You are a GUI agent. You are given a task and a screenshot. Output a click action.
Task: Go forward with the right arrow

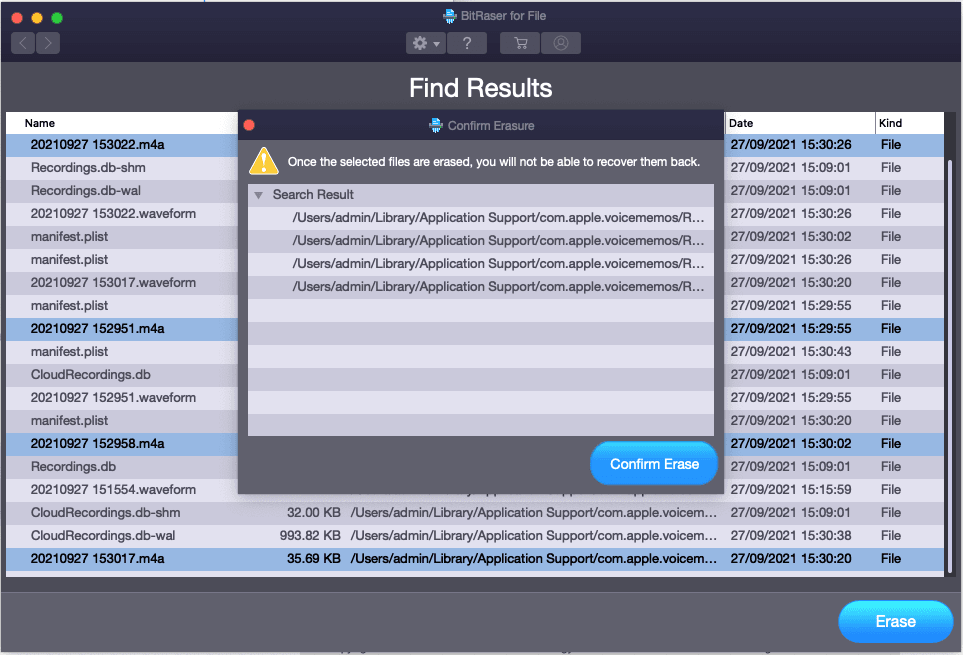(x=48, y=43)
